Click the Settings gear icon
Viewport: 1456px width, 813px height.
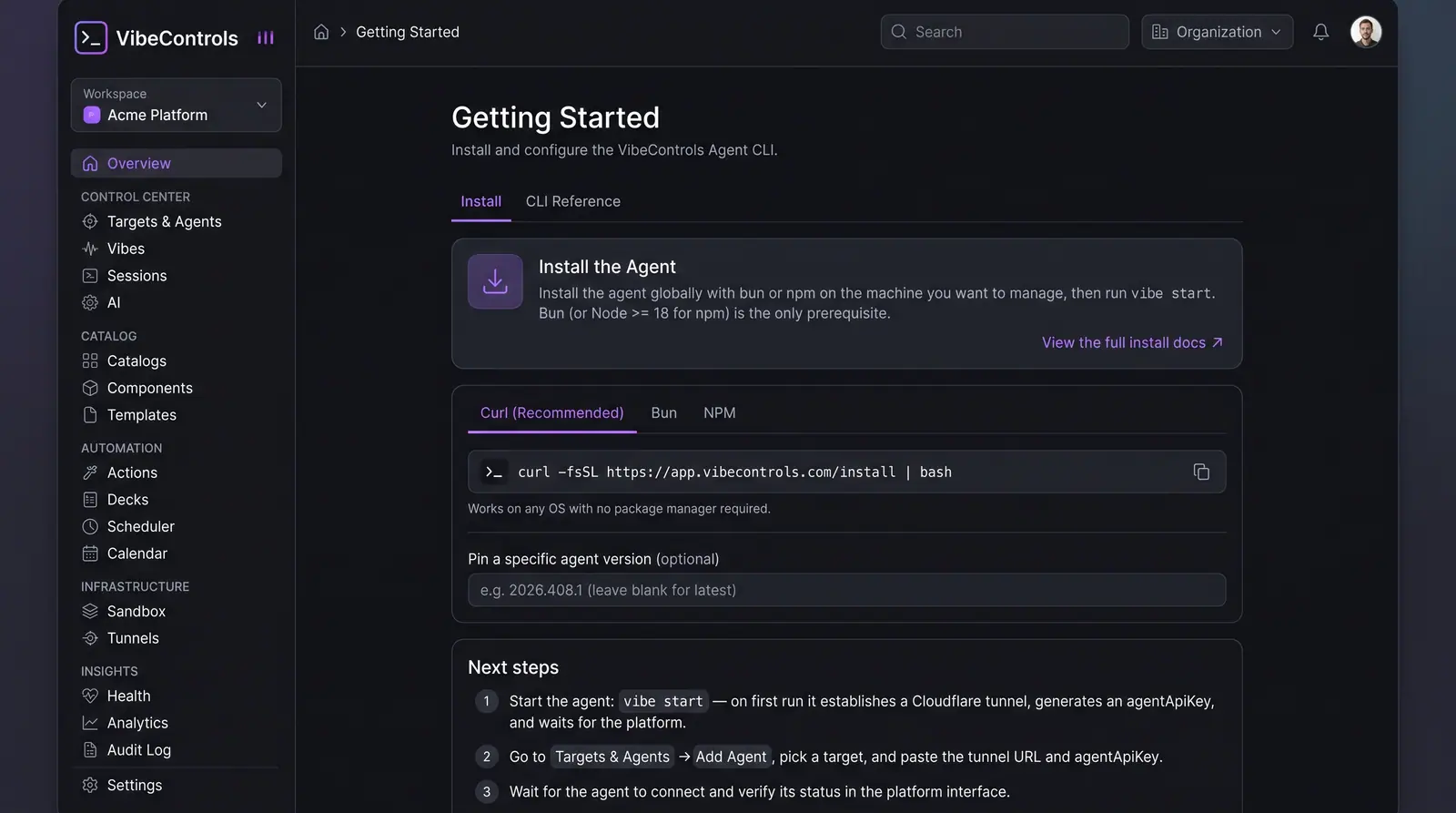[x=90, y=785]
